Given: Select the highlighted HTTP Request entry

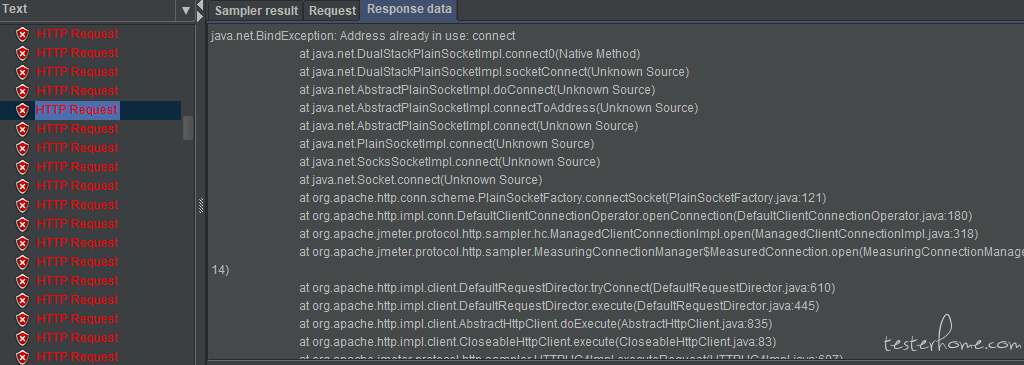Looking at the screenshot, I should pyautogui.click(x=77, y=110).
